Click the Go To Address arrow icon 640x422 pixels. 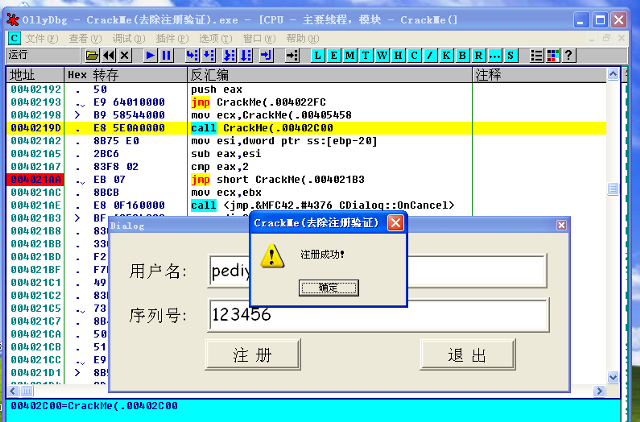[292, 55]
